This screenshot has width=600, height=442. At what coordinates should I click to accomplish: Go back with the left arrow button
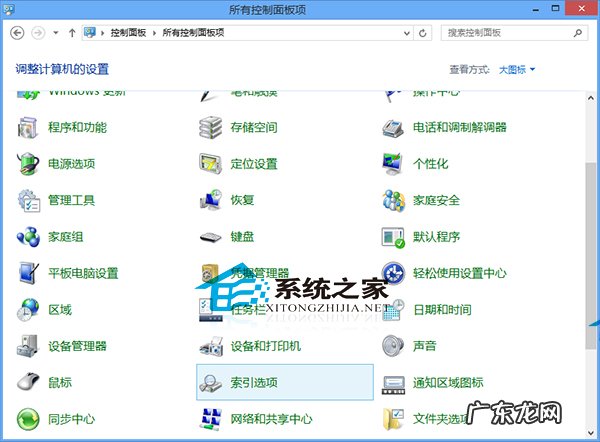pos(17,33)
